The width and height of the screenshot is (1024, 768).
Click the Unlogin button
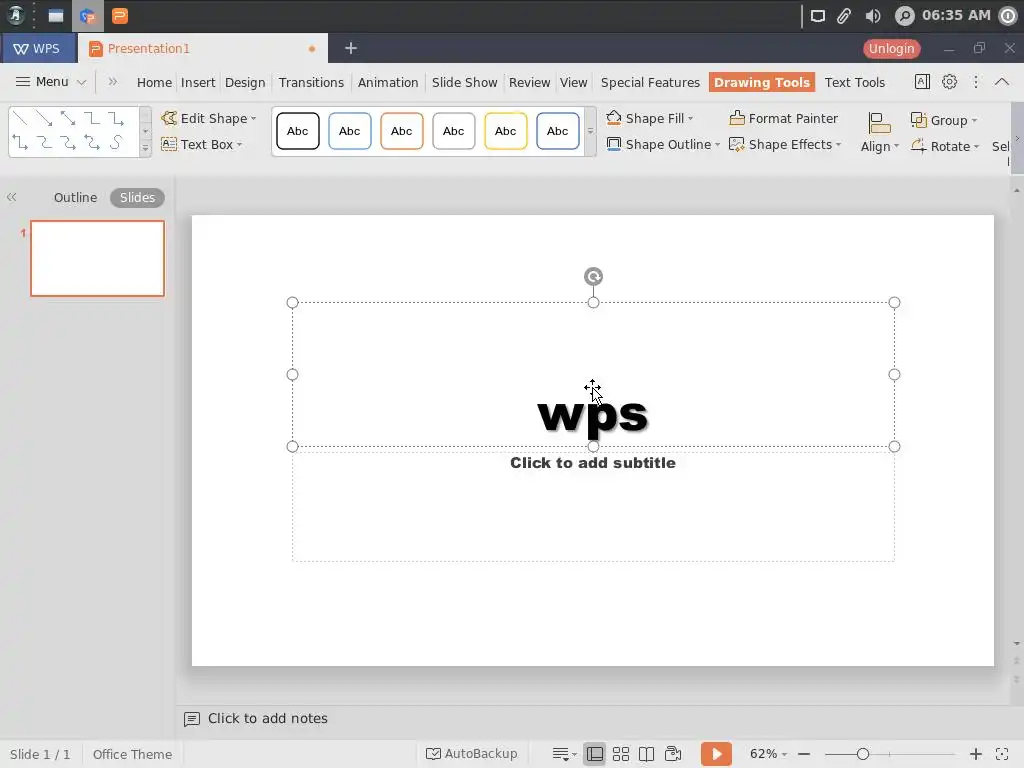(891, 48)
